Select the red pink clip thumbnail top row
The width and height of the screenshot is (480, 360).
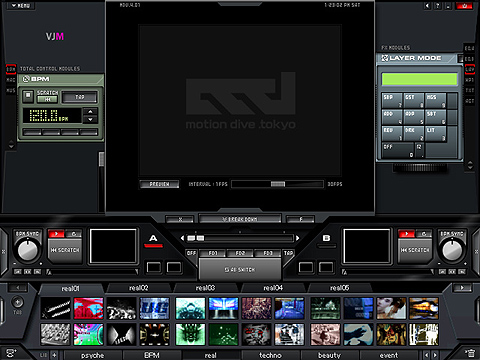tap(88, 309)
